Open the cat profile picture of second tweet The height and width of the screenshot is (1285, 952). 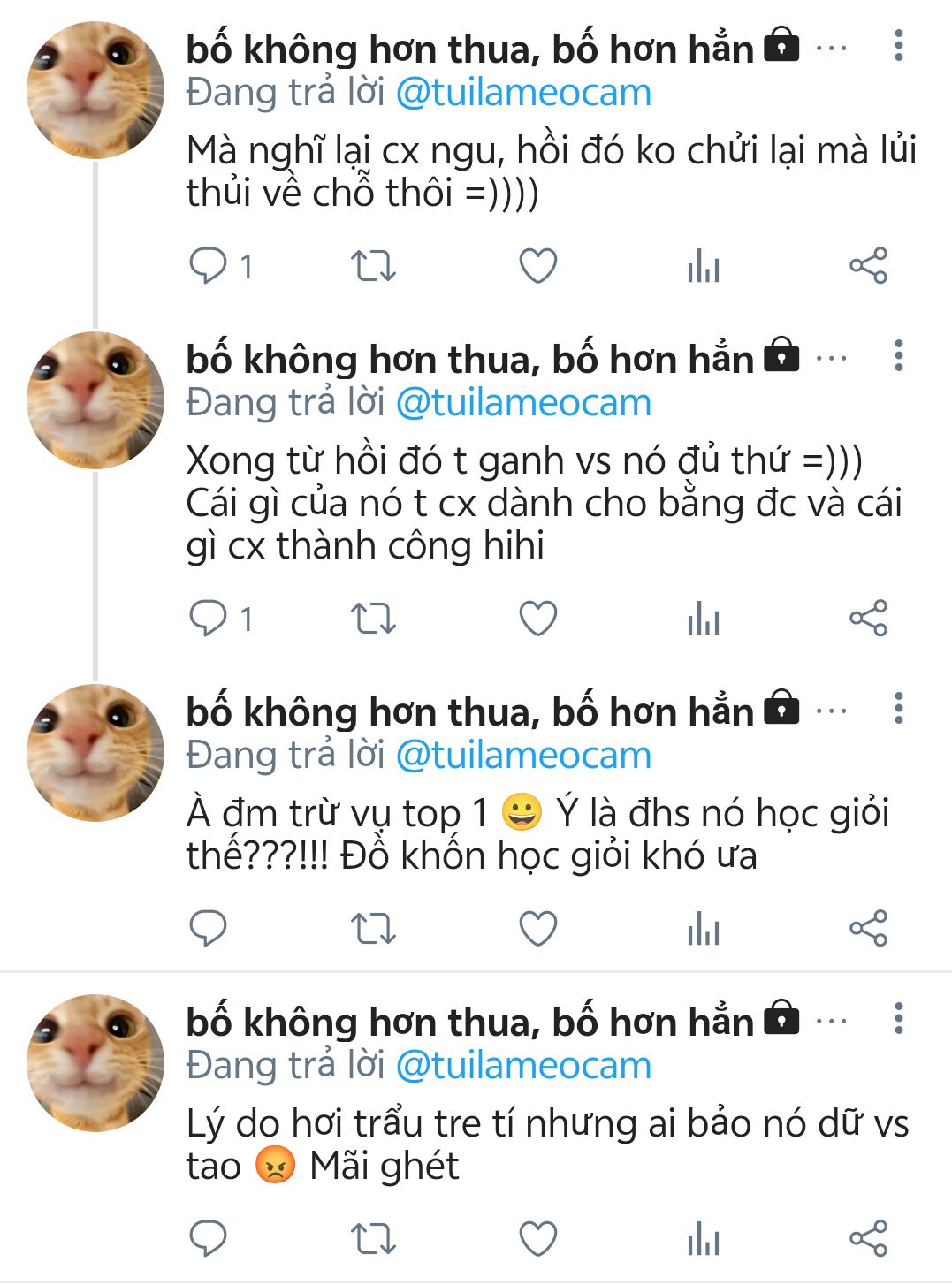pos(95,401)
